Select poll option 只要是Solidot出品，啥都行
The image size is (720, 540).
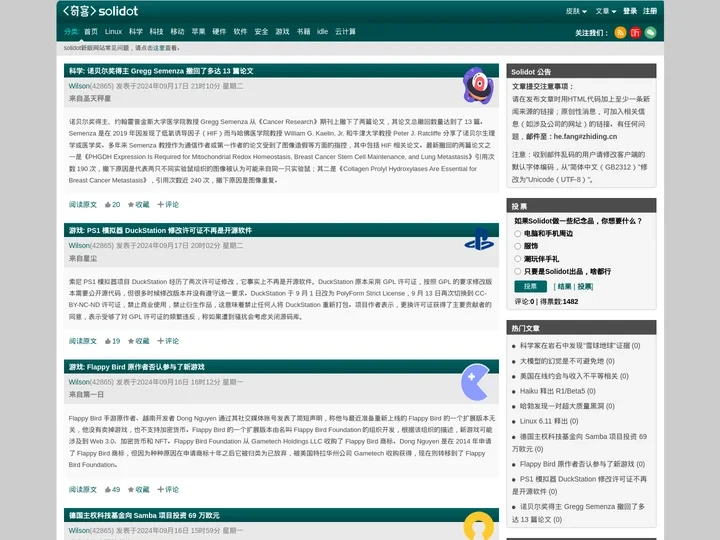click(518, 271)
